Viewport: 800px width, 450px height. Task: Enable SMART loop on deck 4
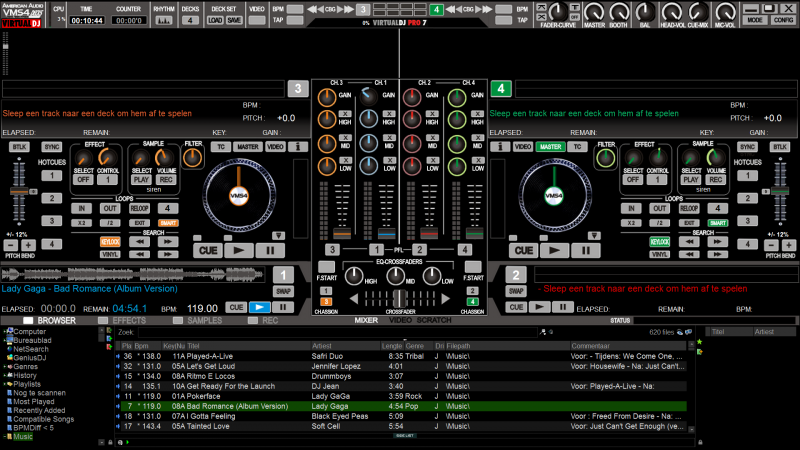717,223
